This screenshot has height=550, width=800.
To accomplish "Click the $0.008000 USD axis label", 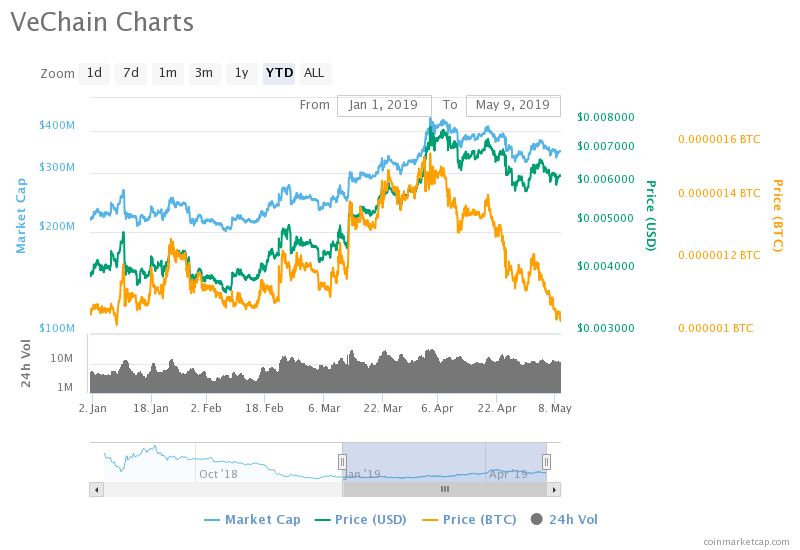I will point(606,117).
